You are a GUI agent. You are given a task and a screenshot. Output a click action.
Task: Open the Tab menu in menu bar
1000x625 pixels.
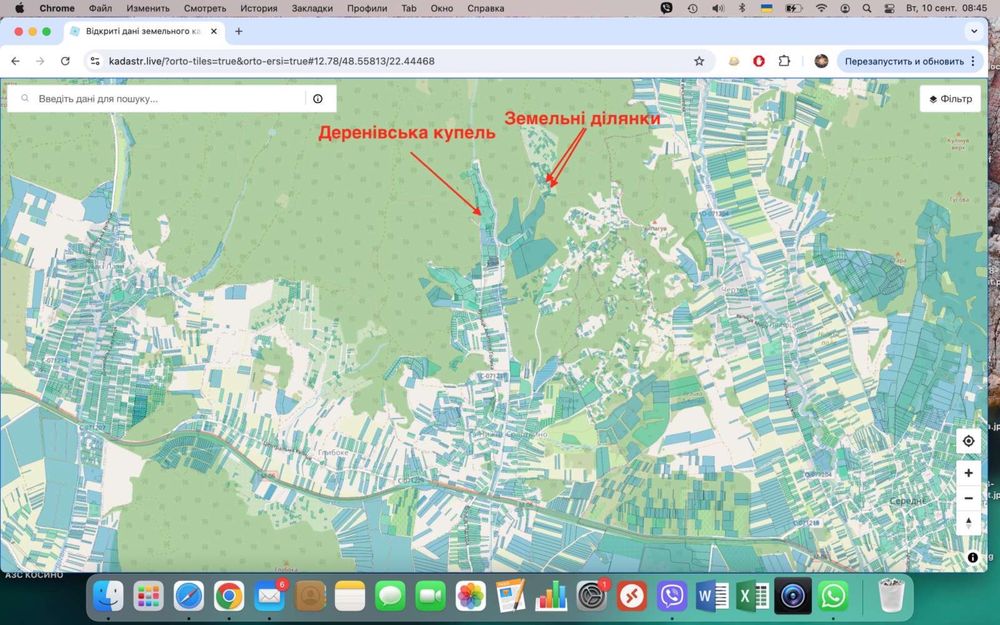tap(409, 8)
